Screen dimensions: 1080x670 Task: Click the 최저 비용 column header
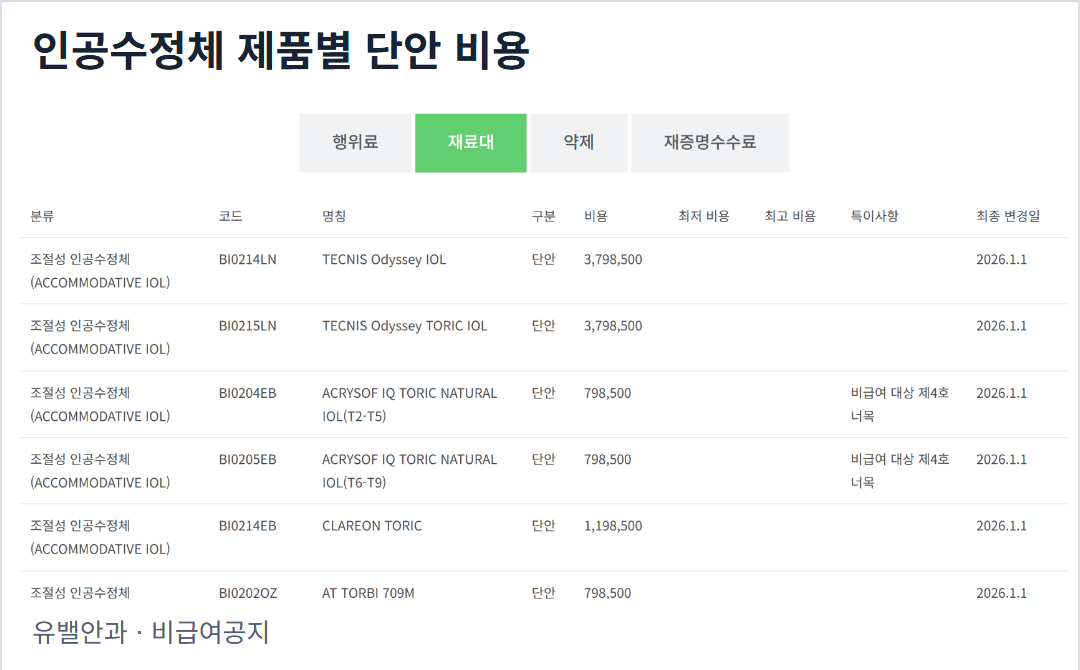703,216
